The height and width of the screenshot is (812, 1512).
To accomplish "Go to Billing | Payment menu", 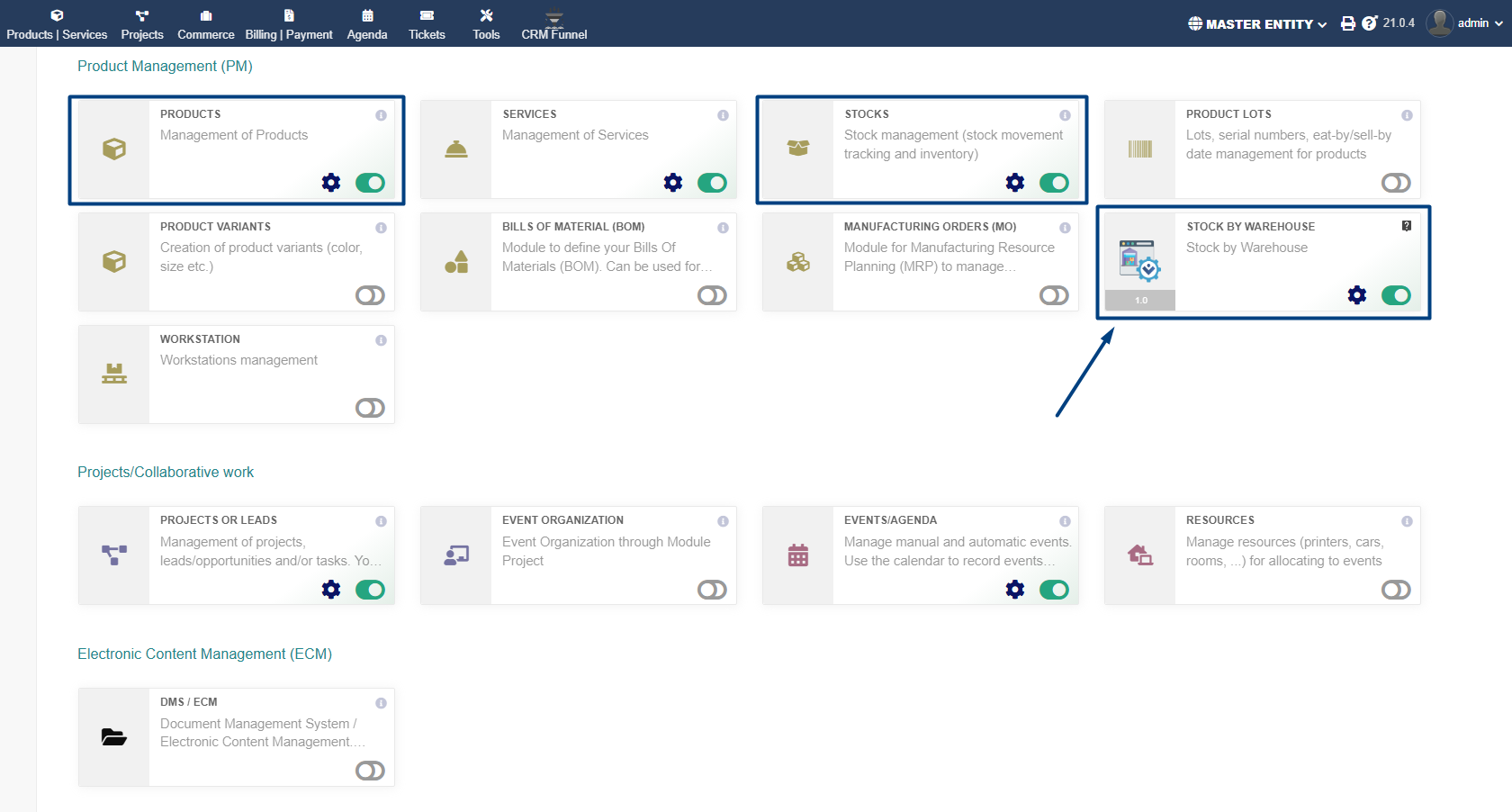I will 289,24.
